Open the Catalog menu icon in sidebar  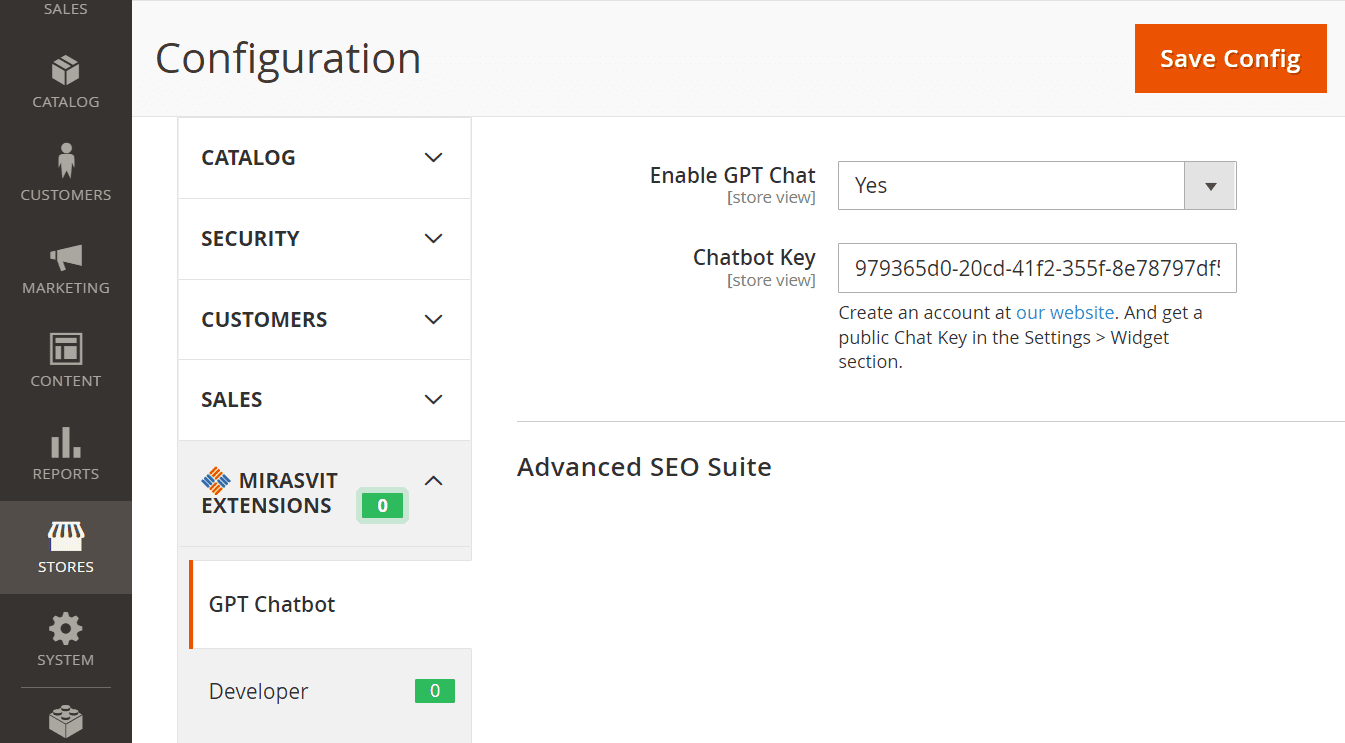[x=66, y=72]
